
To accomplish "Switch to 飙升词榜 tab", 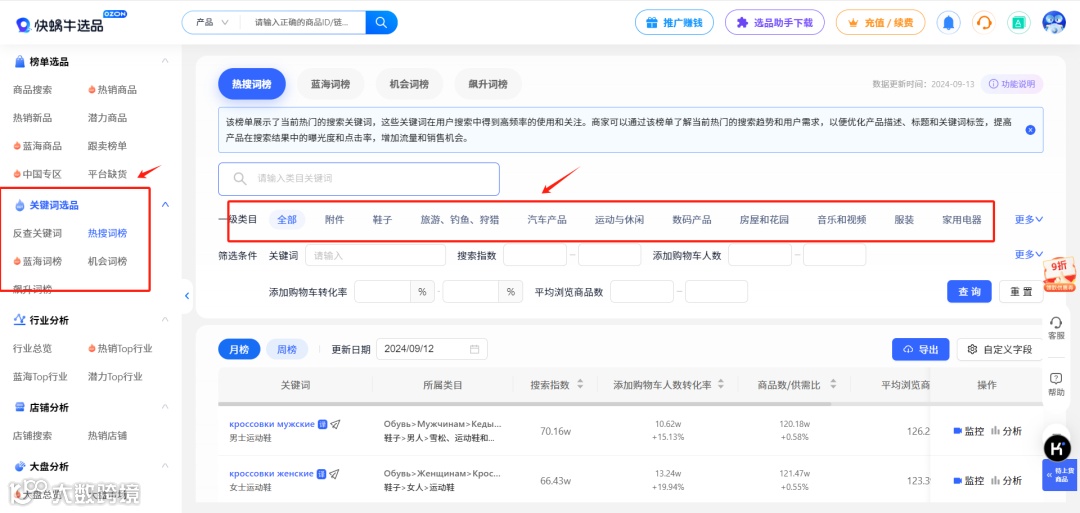I will [488, 84].
